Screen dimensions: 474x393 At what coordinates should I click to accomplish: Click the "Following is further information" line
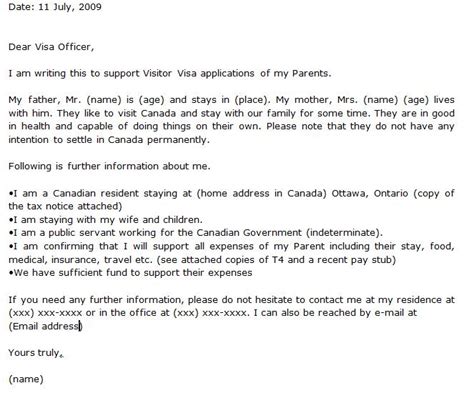[109, 166]
